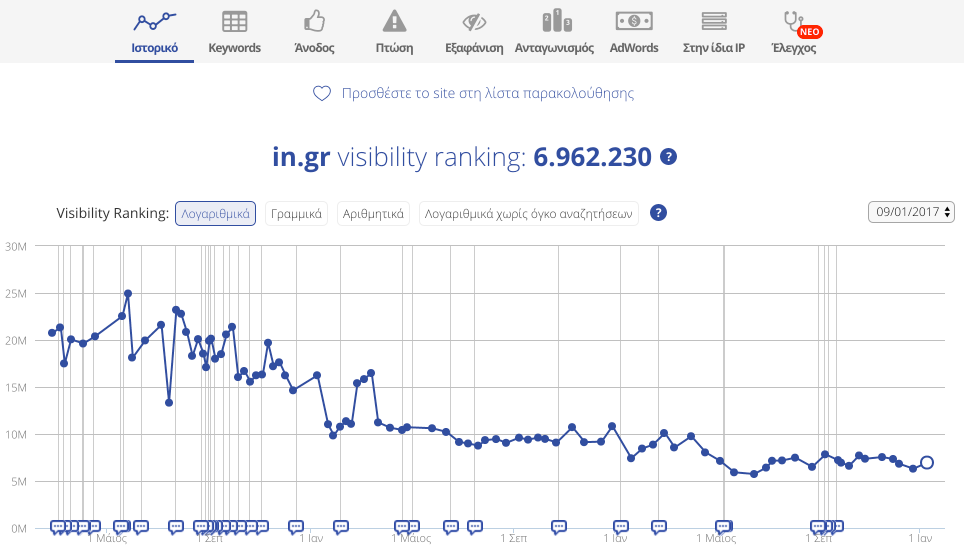Click the heart icon to add to watchlist

(322, 94)
